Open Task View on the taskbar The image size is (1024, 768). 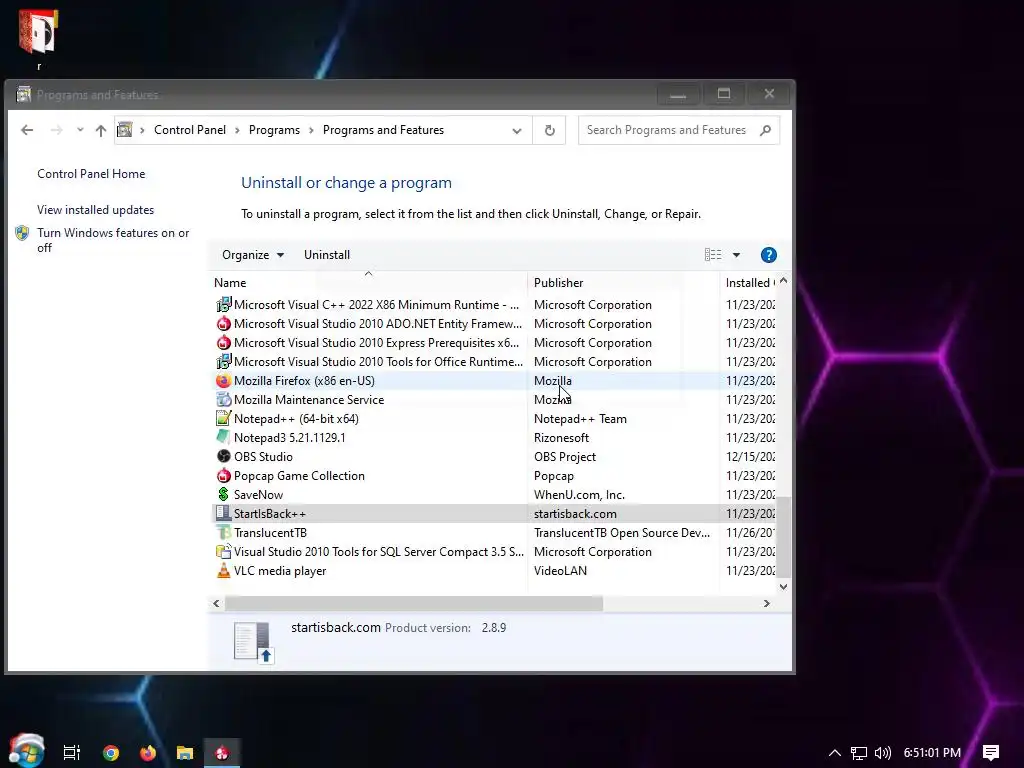click(x=72, y=752)
